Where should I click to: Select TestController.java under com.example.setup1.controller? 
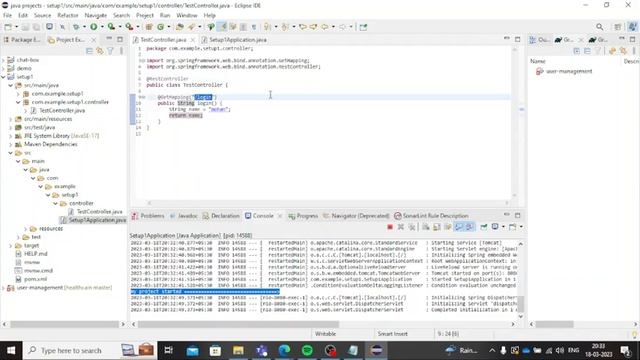[62, 111]
